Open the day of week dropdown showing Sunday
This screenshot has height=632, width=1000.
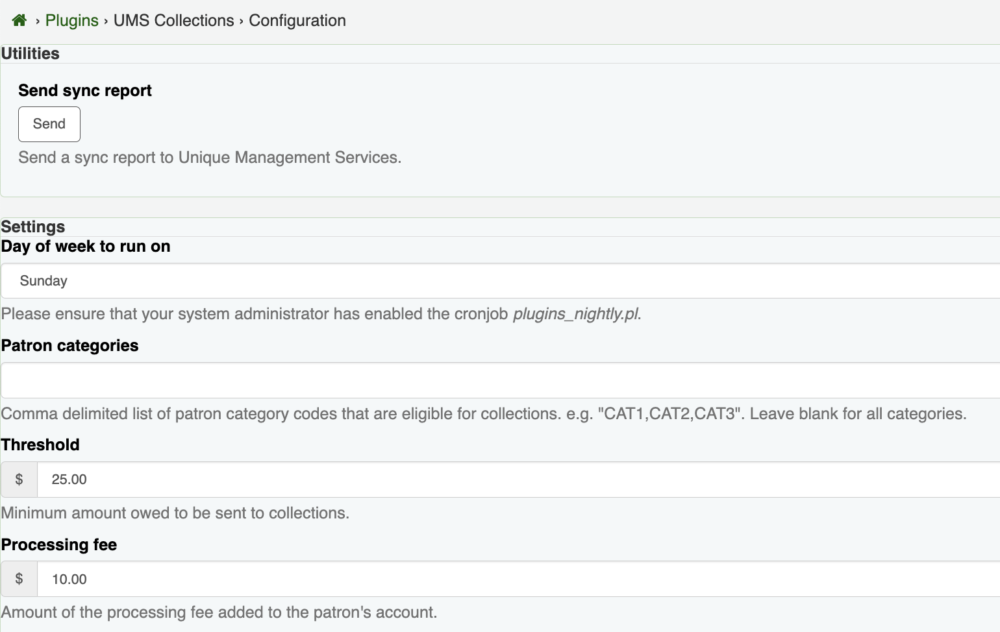(500, 281)
